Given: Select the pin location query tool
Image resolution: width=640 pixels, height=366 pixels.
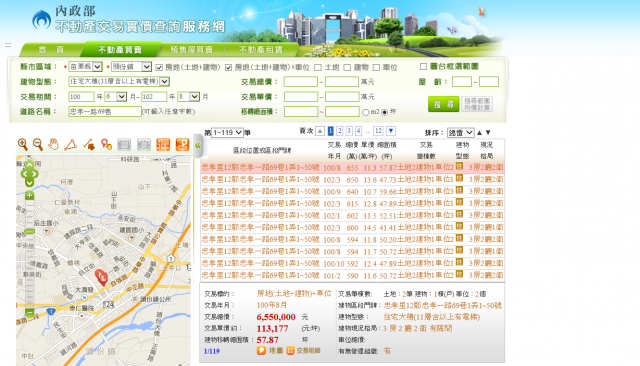Looking at the screenshot, I should 107,144.
